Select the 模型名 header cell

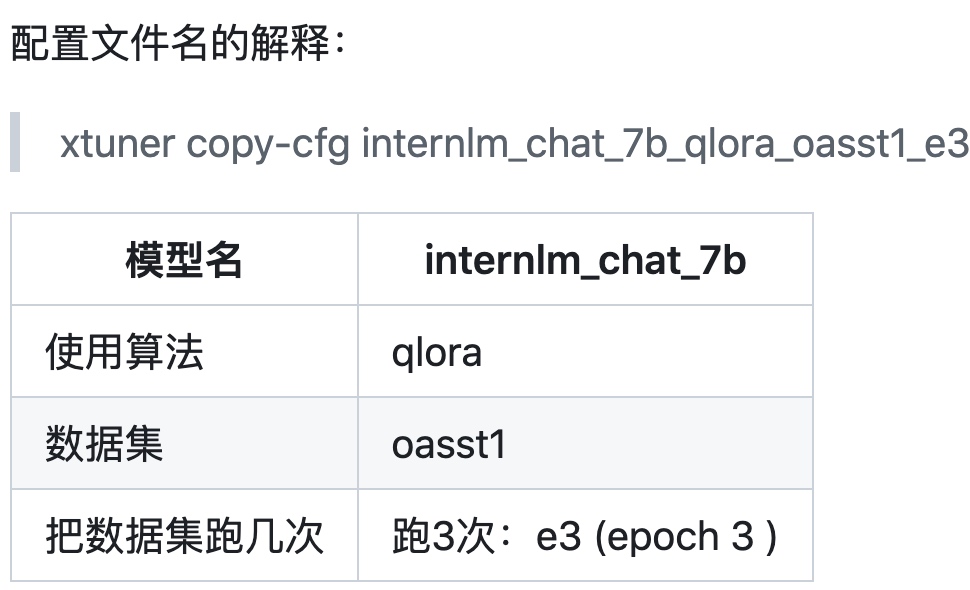pos(184,259)
